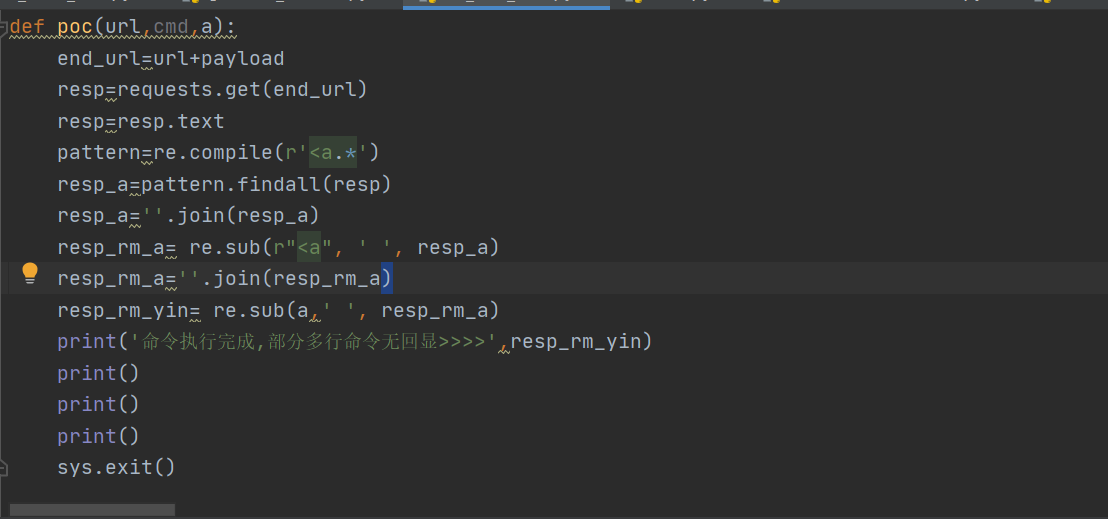This screenshot has width=1108, height=519.
Task: Click the yellow lightbulb intention icon
Action: coord(30,273)
